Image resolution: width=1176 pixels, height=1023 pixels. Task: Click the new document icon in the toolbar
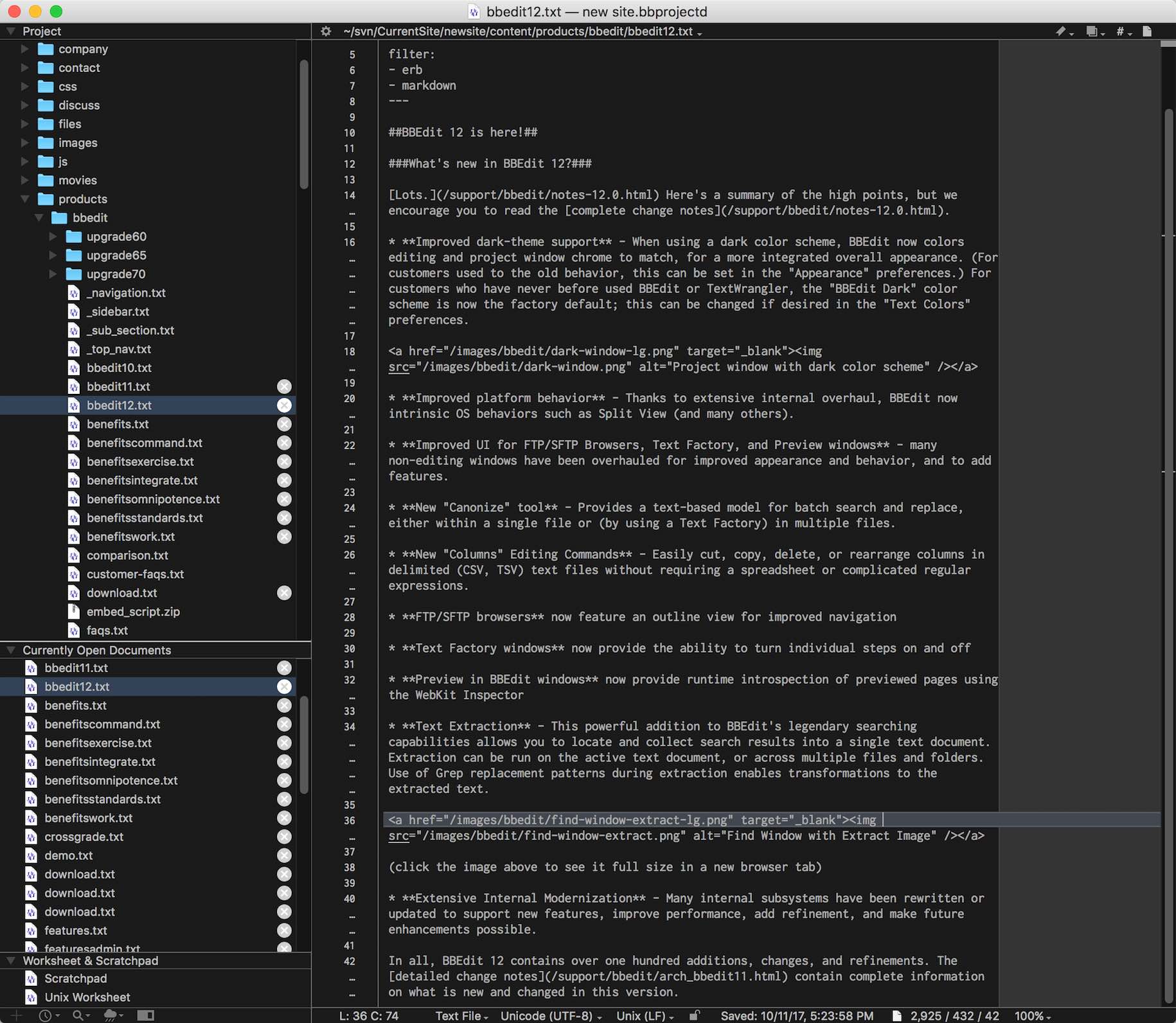pyautogui.click(x=1148, y=31)
